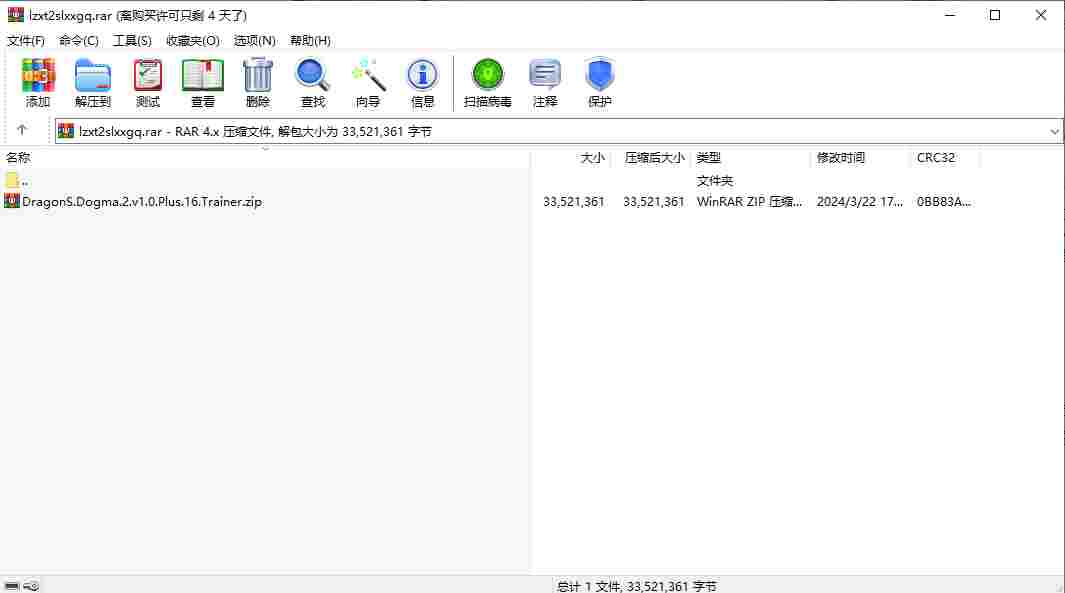Open the 帮助(H) menu
The image size is (1065, 593).
(310, 41)
